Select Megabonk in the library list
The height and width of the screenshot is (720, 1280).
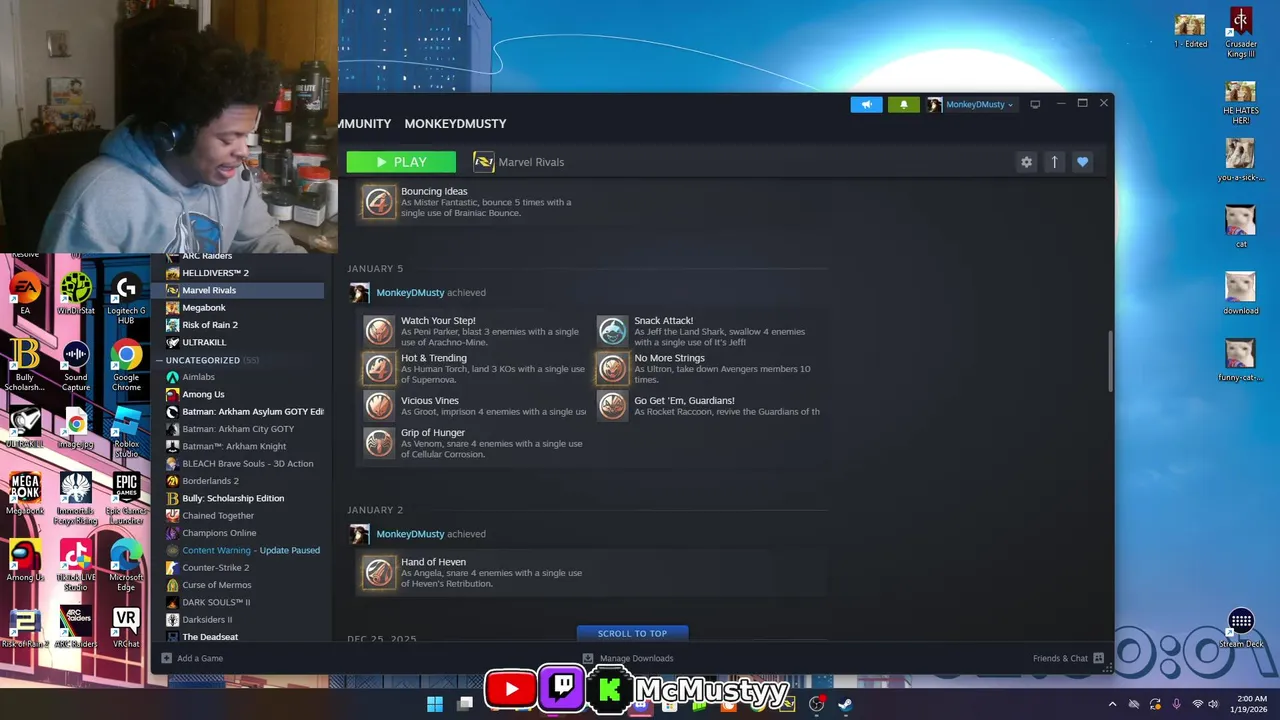(204, 308)
